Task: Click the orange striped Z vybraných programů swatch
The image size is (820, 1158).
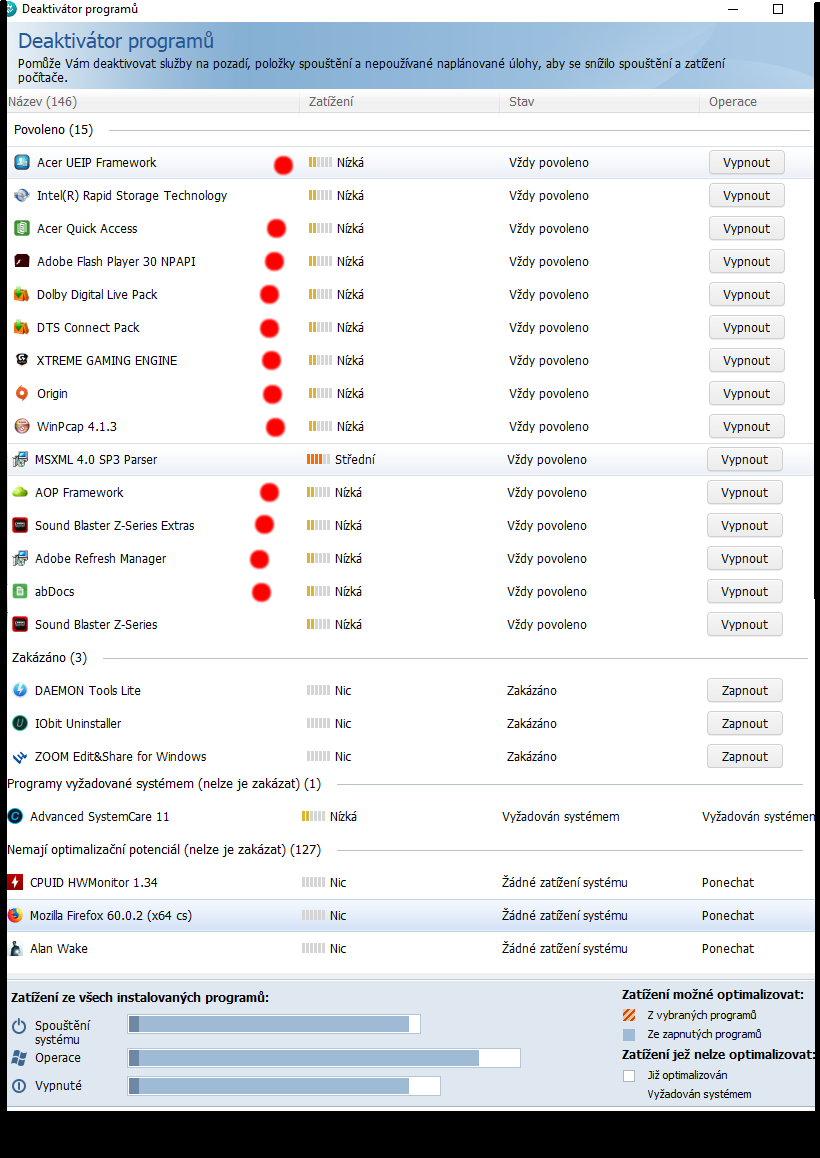Action: coord(629,1015)
